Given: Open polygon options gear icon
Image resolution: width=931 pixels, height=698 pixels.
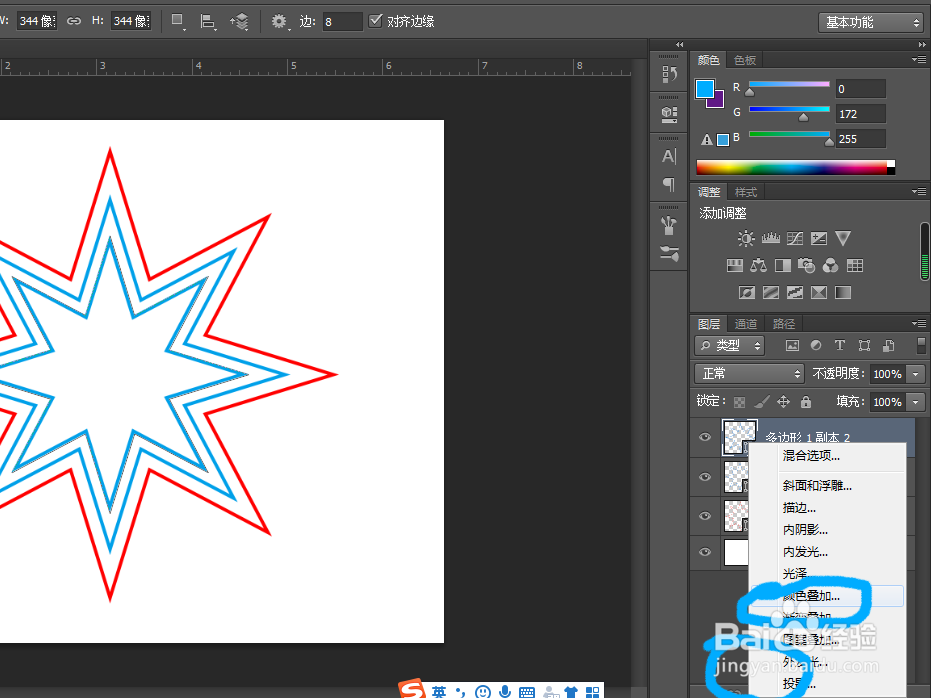Looking at the screenshot, I should tap(279, 22).
